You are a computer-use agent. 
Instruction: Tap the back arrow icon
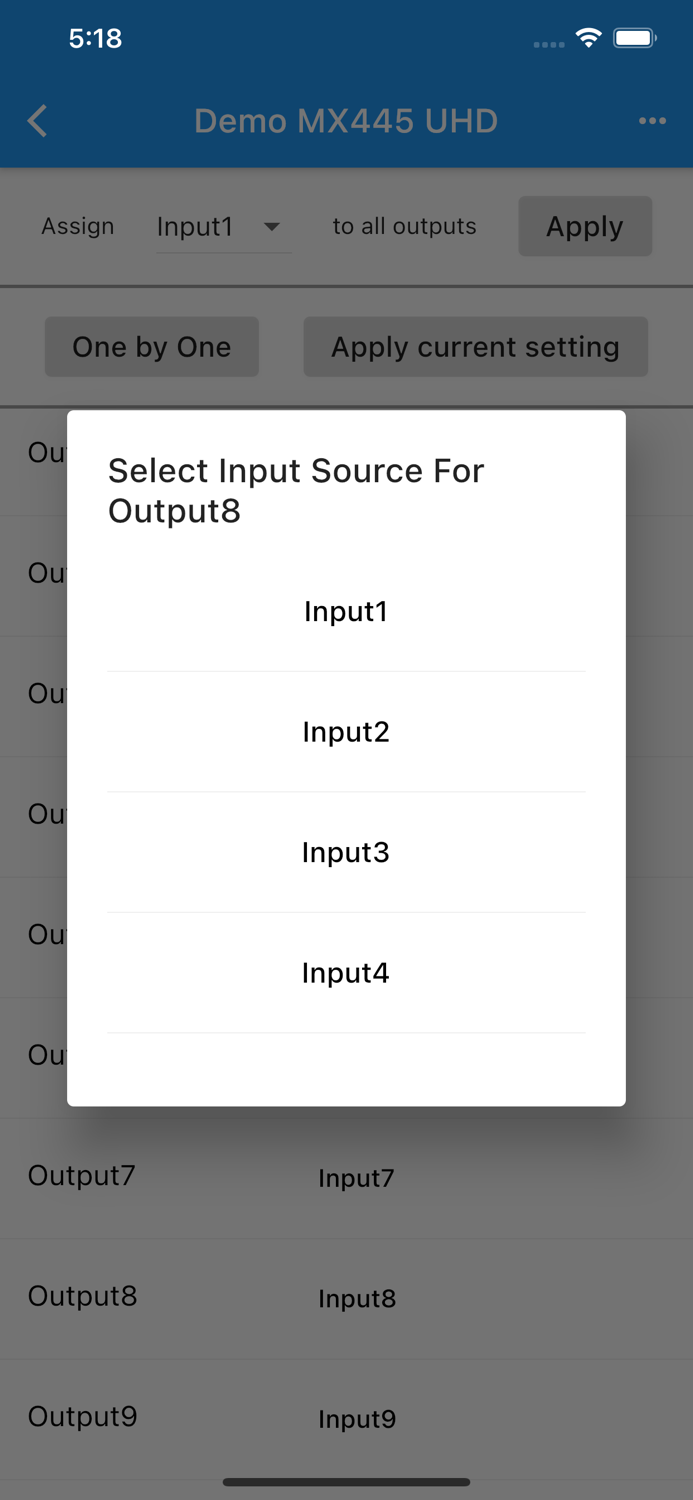coord(38,122)
